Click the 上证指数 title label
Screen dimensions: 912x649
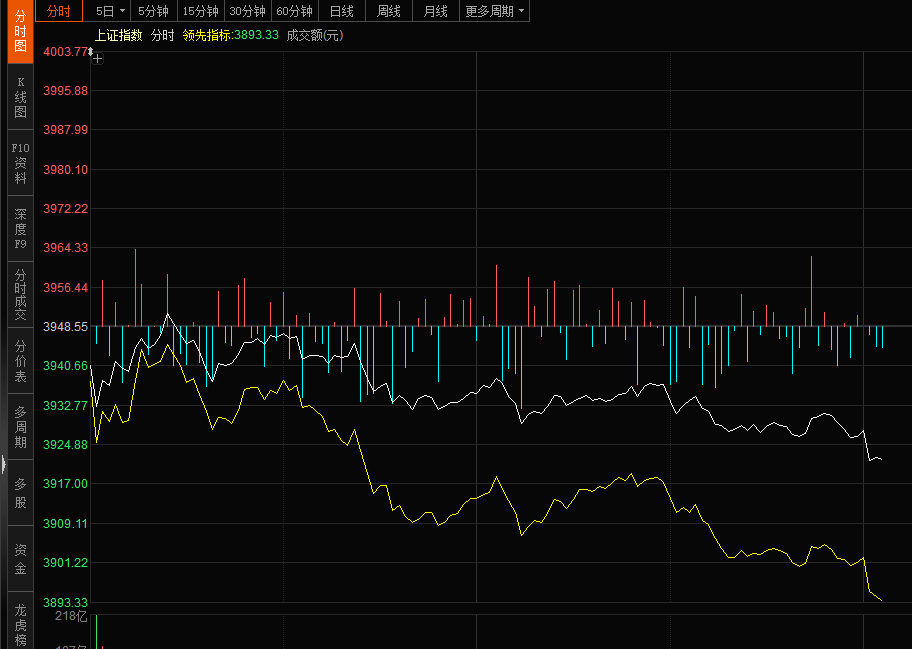click(x=118, y=35)
